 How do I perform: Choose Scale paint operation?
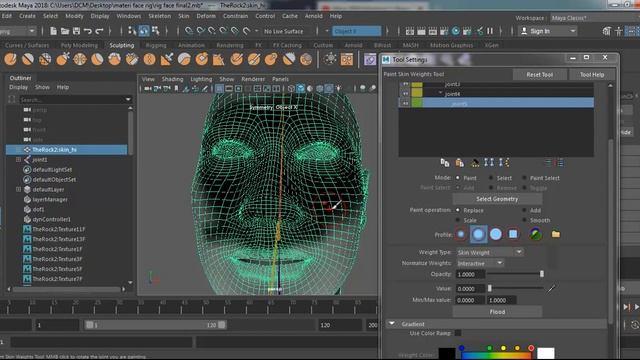point(458,220)
